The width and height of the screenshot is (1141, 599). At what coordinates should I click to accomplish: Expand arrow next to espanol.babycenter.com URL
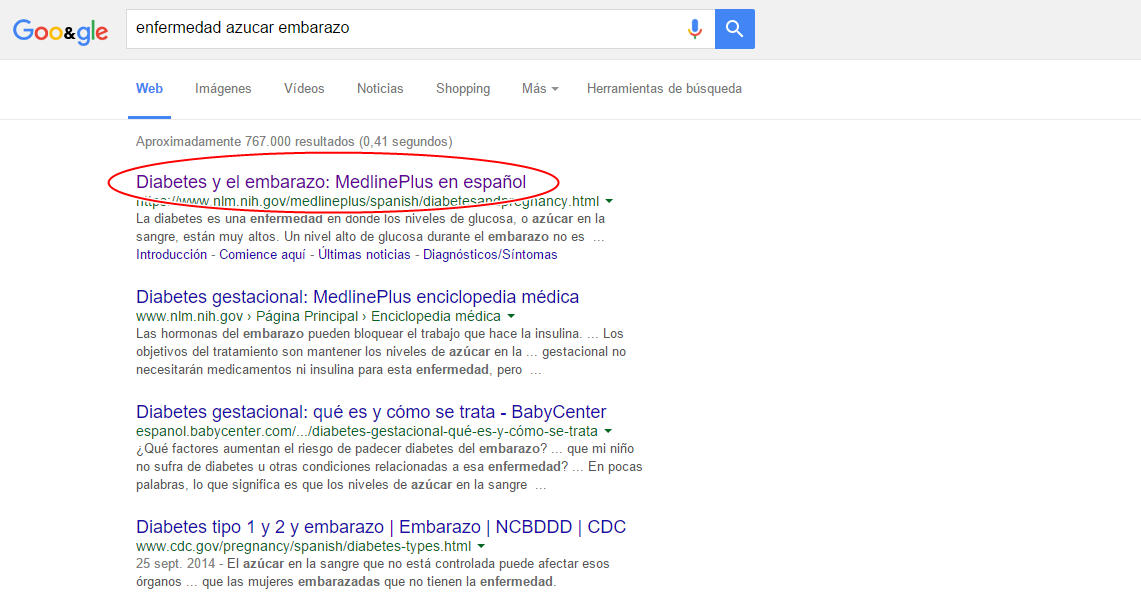(608, 432)
